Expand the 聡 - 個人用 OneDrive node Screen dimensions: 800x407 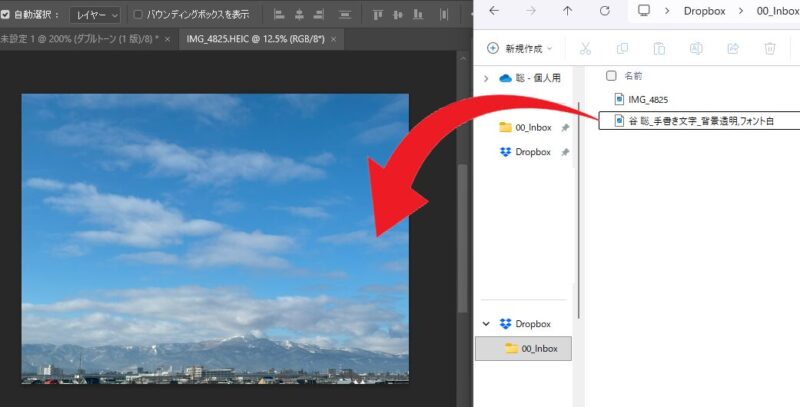point(486,77)
